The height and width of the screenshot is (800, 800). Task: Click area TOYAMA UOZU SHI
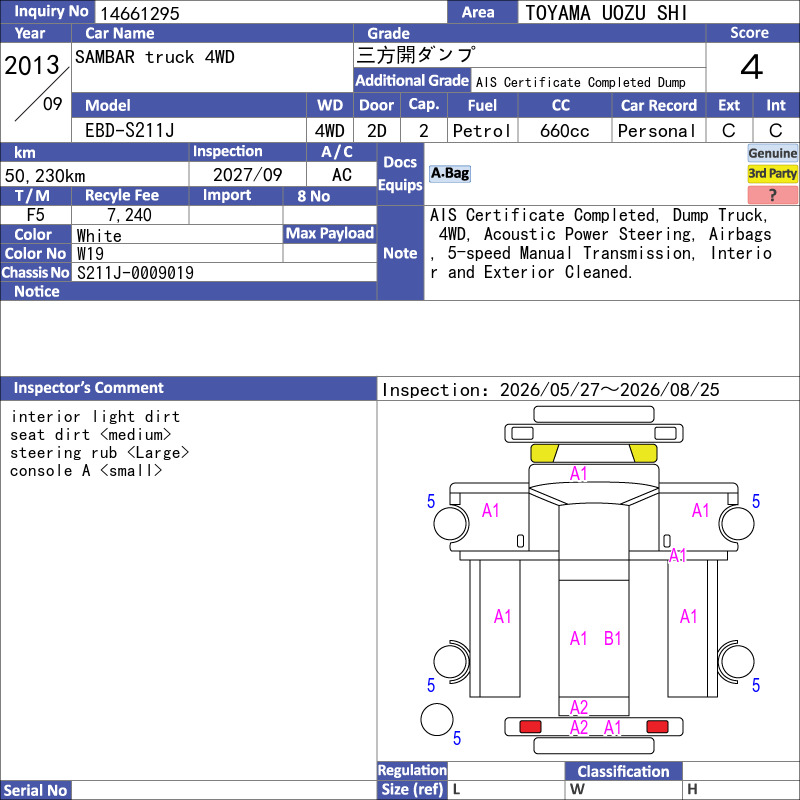pos(606,13)
